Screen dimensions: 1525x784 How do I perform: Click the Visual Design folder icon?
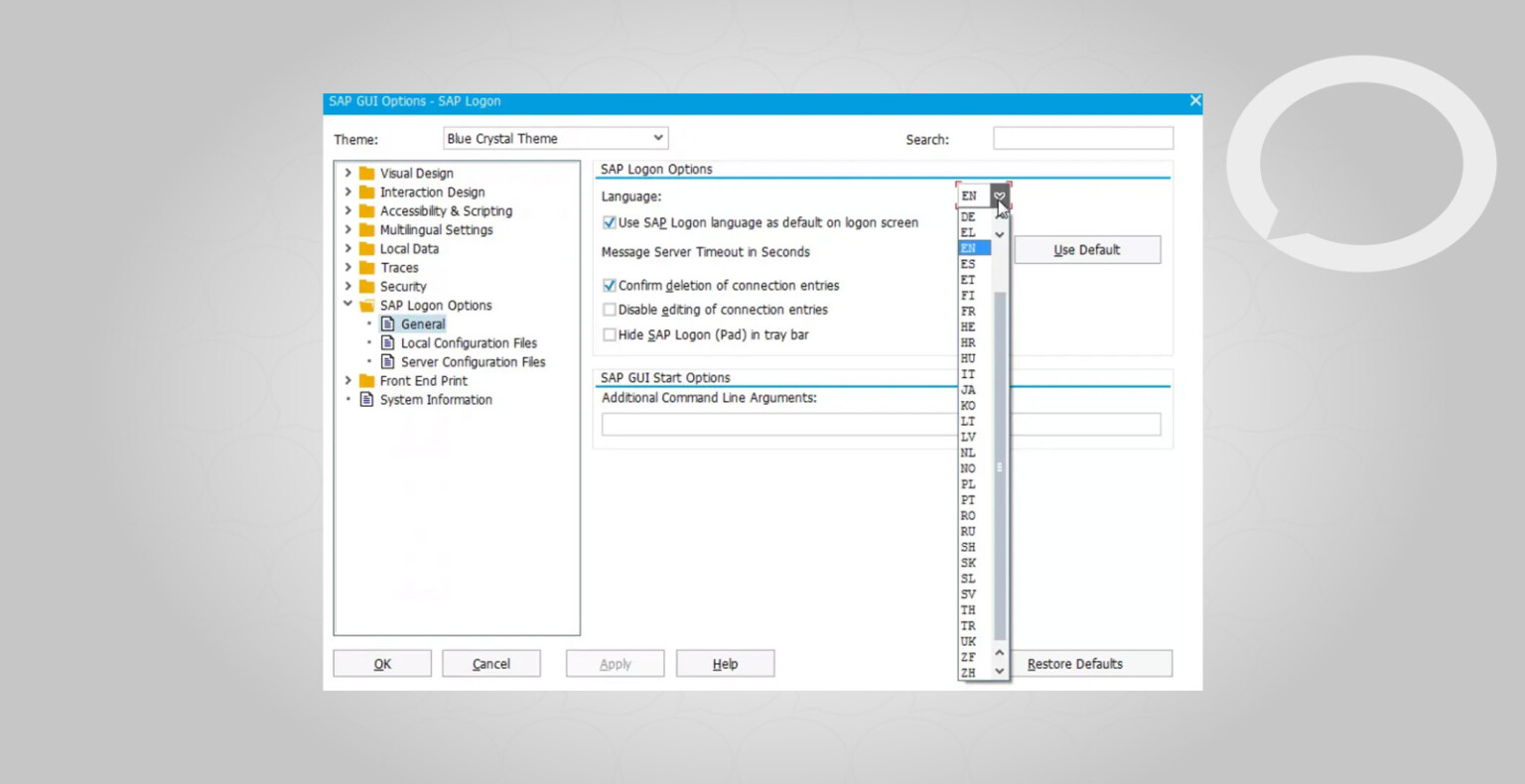click(366, 173)
